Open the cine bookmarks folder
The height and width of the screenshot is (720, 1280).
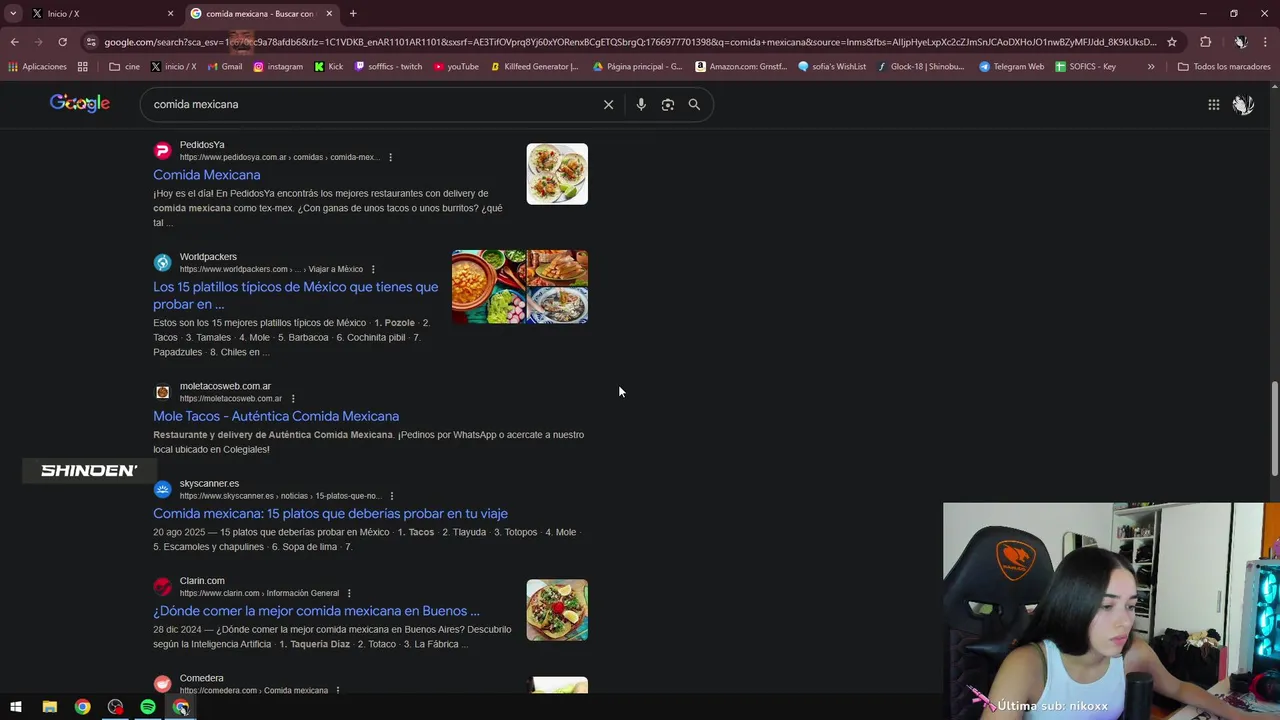tap(125, 67)
